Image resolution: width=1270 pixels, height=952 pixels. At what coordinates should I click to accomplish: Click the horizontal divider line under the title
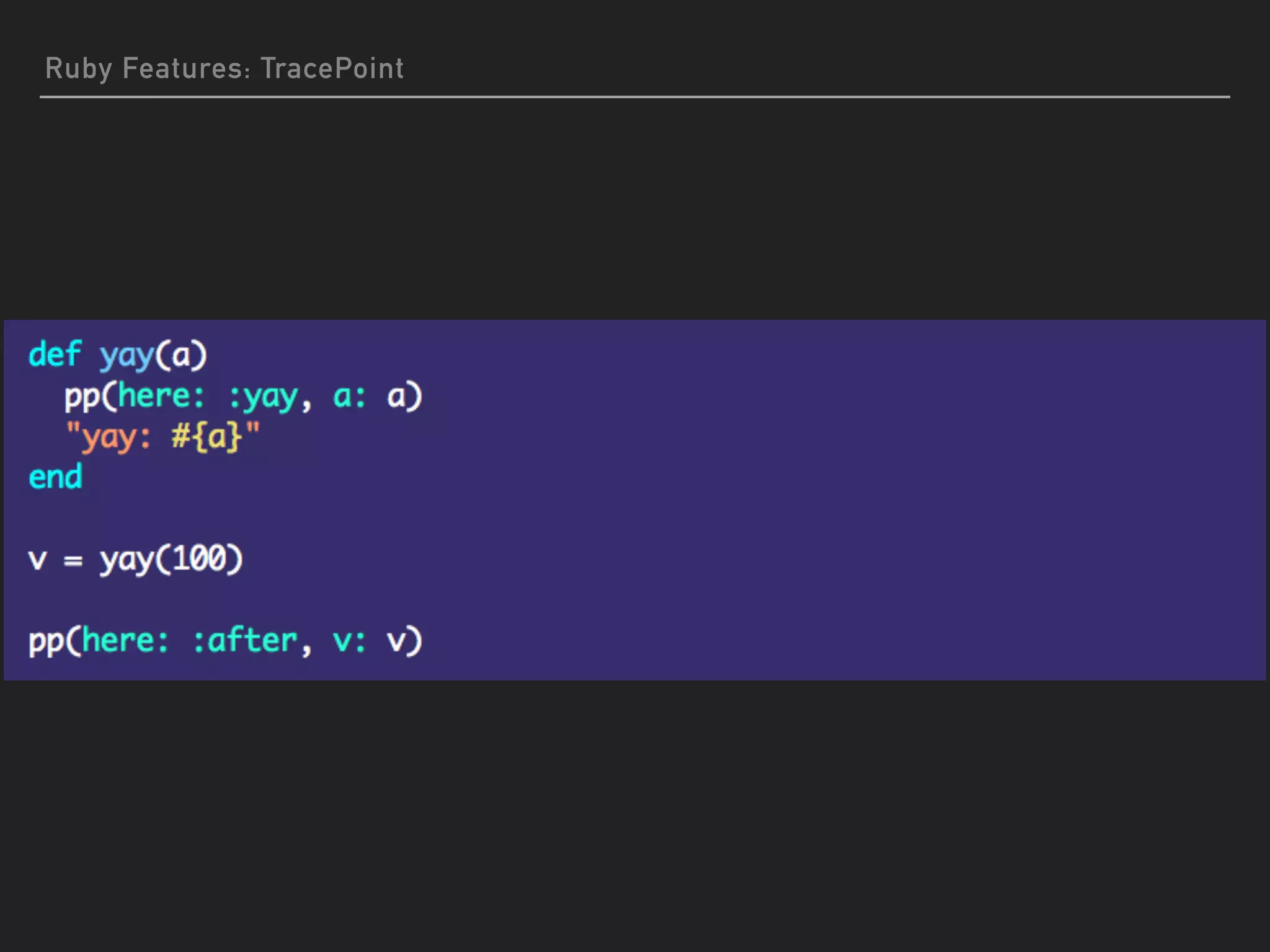[634, 97]
